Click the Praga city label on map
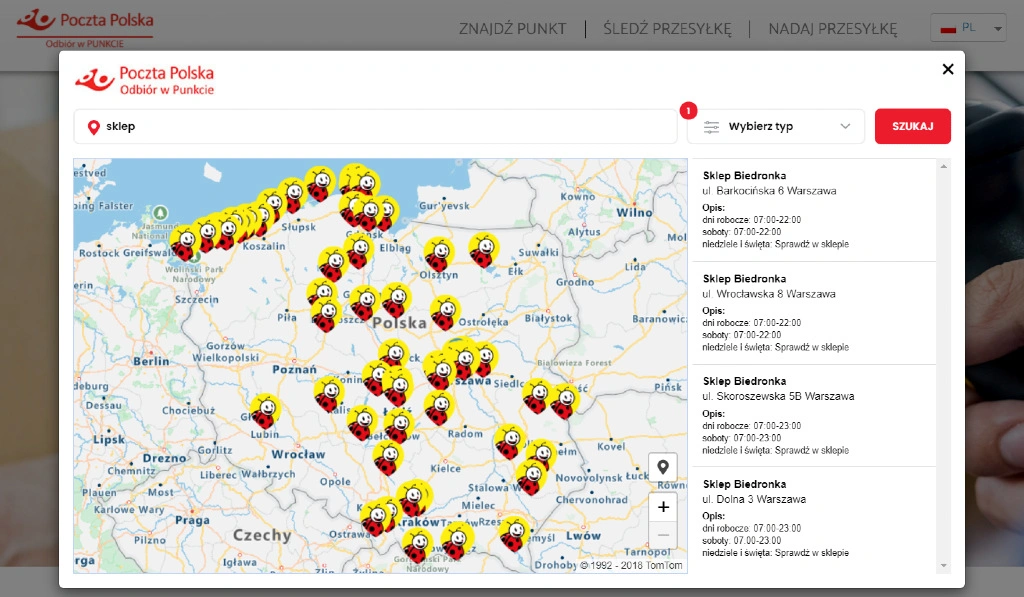Image resolution: width=1024 pixels, height=597 pixels. [x=193, y=521]
